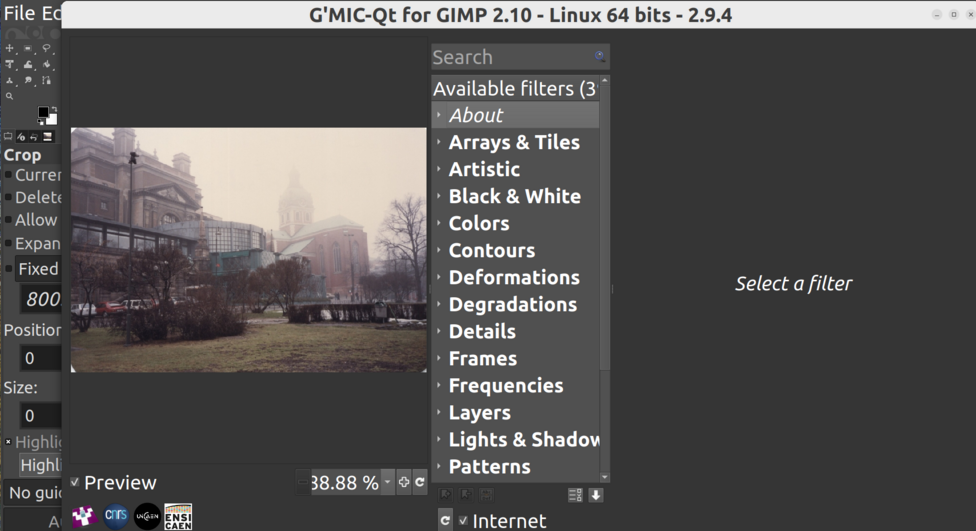Focus the Search filters input field
The height and width of the screenshot is (531, 976).
pyautogui.click(x=520, y=57)
